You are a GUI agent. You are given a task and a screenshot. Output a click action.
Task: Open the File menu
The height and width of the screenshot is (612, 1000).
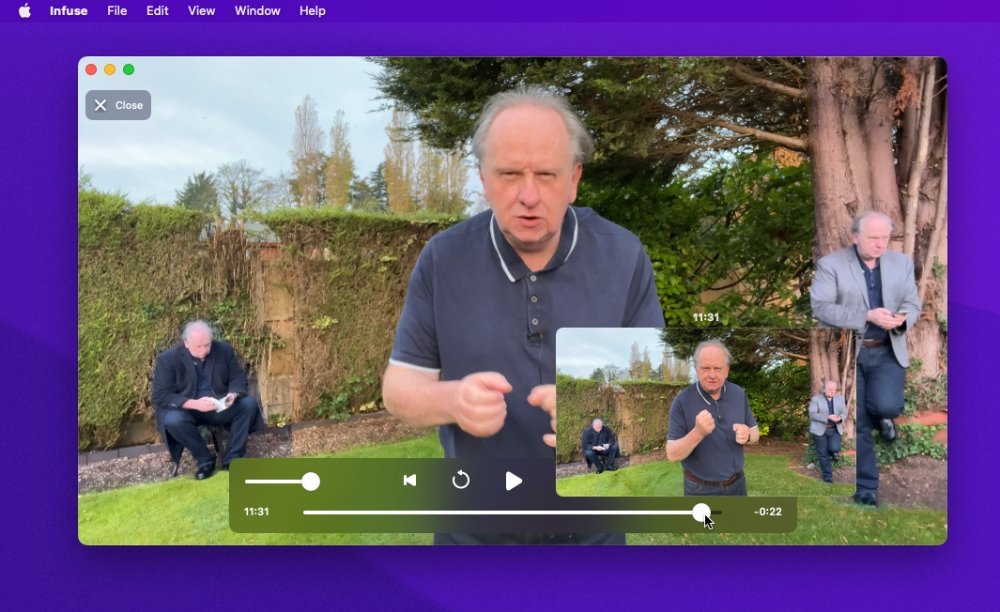point(117,11)
